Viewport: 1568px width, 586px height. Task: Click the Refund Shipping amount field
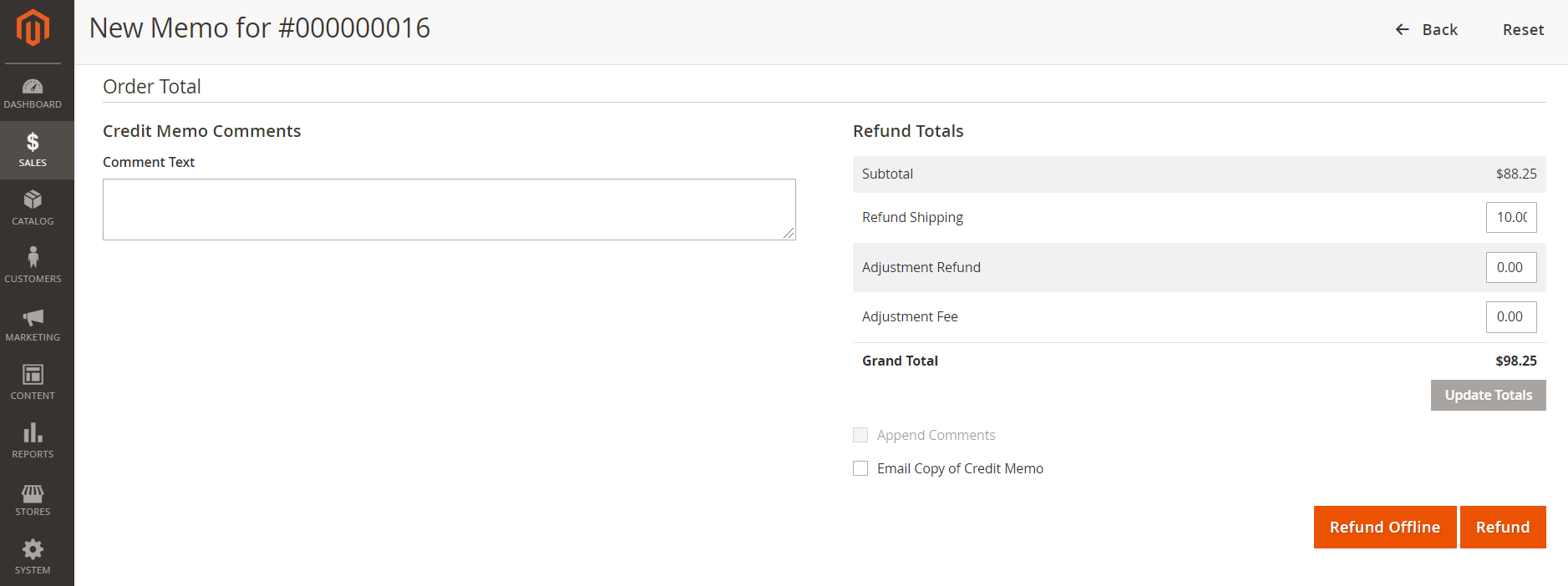(1510, 218)
